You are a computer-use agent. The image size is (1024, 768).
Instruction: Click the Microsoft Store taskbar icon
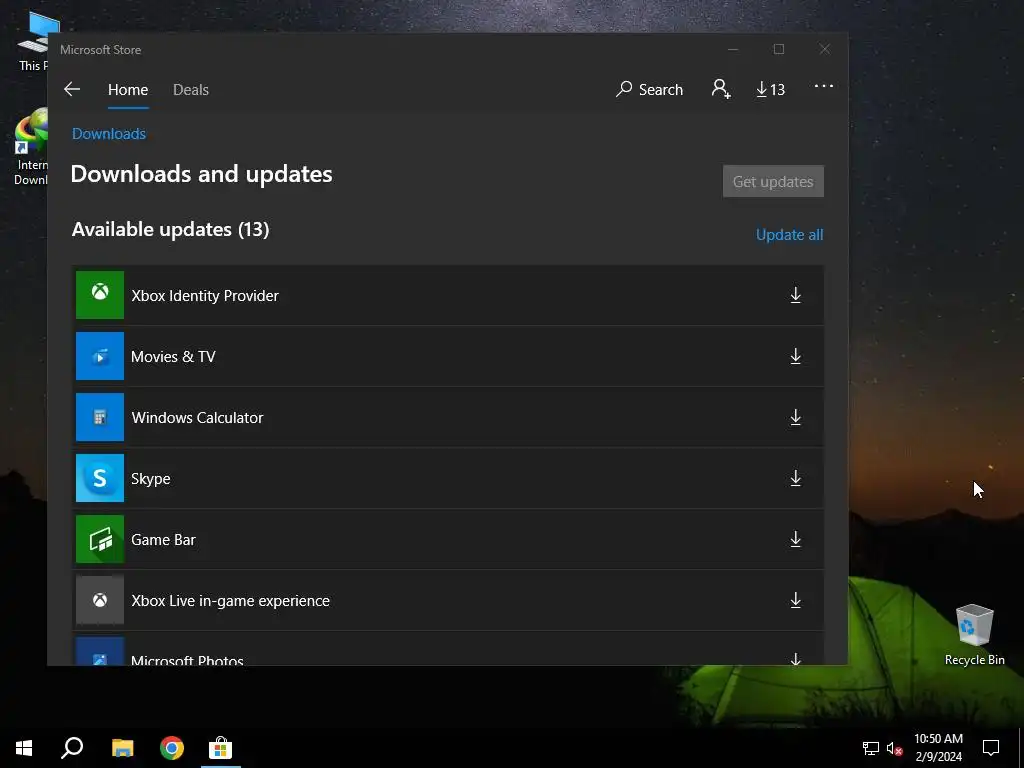pos(221,748)
